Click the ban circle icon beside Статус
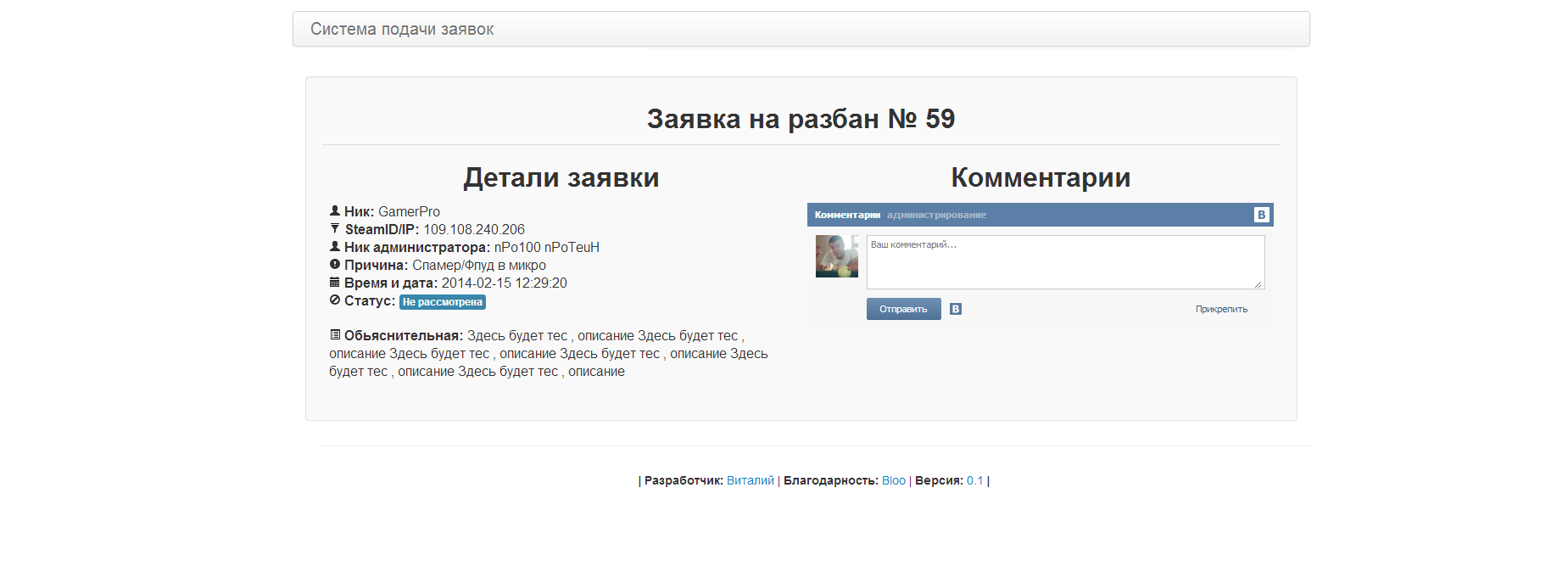The image size is (1568, 583). [335, 300]
